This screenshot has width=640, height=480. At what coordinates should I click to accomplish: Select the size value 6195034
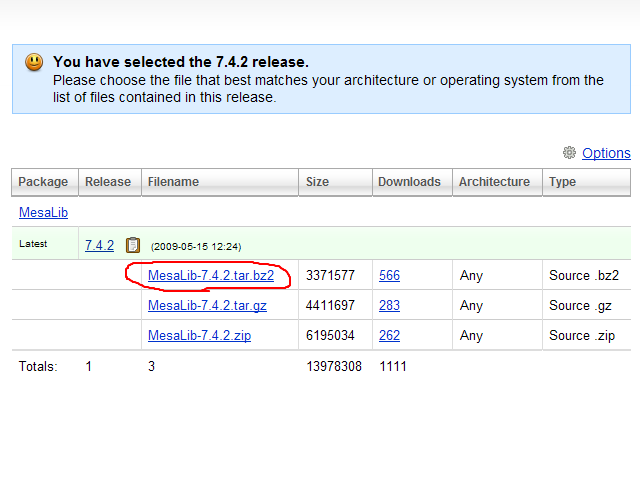330,336
